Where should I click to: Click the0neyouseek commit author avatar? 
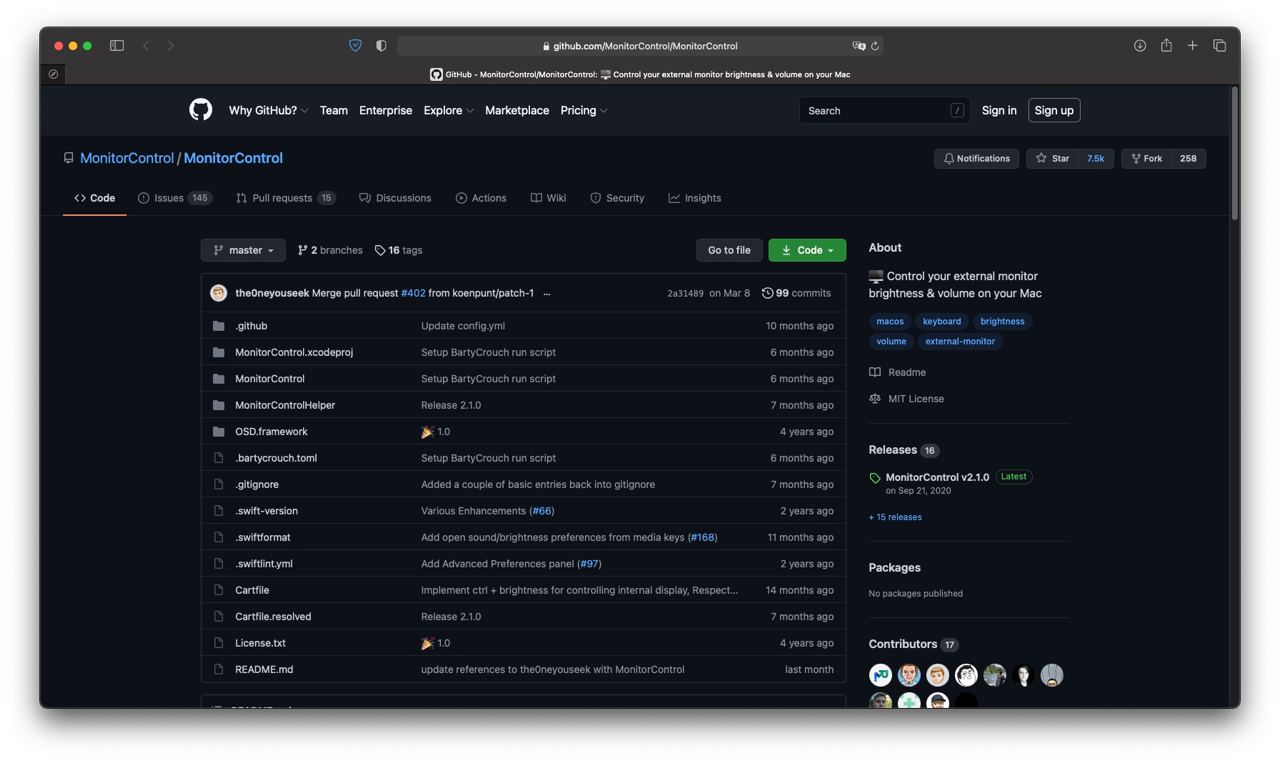pos(218,293)
